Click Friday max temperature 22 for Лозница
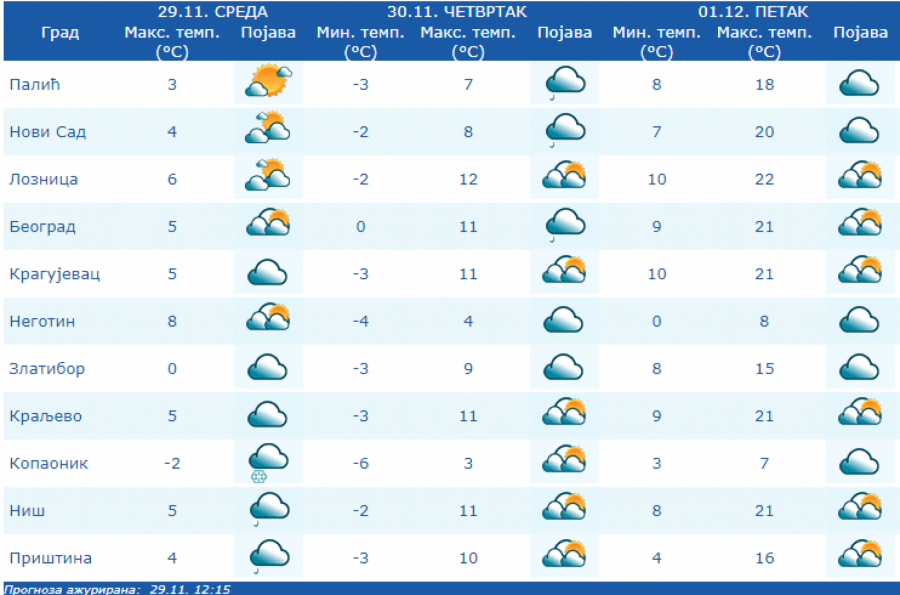900x595 pixels. pyautogui.click(x=764, y=179)
